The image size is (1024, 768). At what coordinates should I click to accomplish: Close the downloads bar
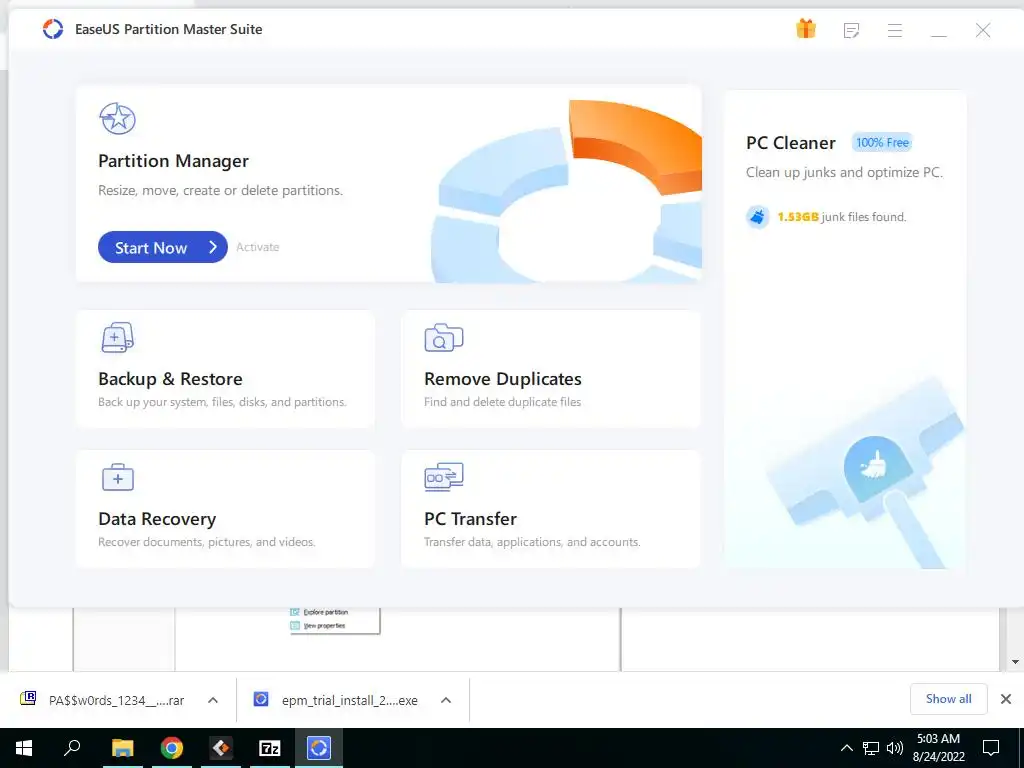pyautogui.click(x=1006, y=699)
